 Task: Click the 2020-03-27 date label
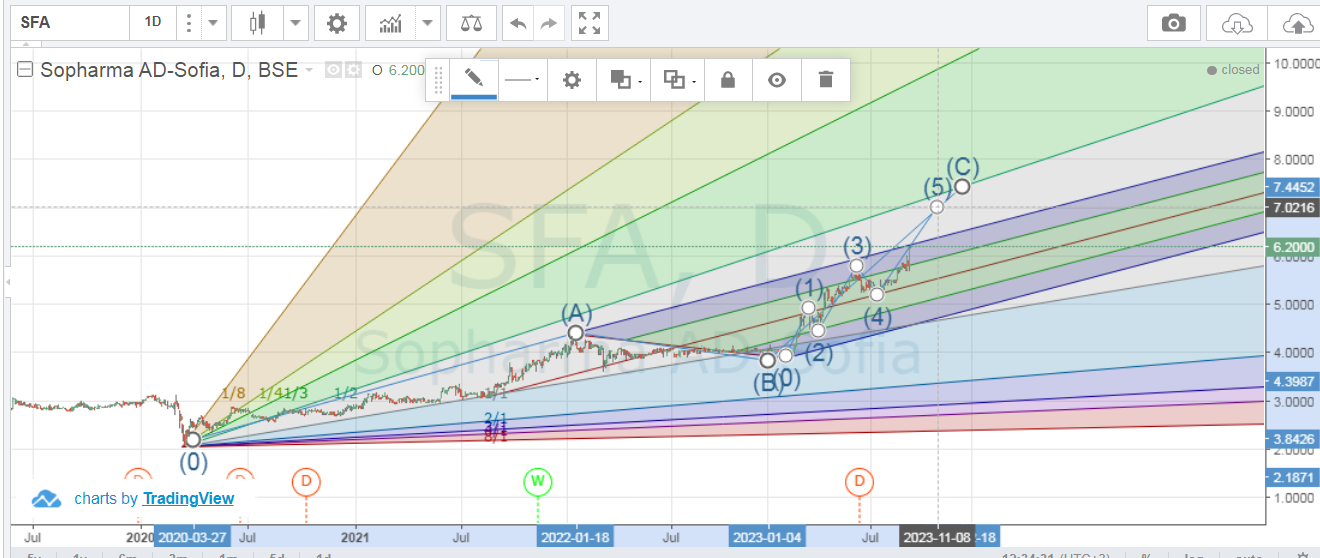point(194,537)
